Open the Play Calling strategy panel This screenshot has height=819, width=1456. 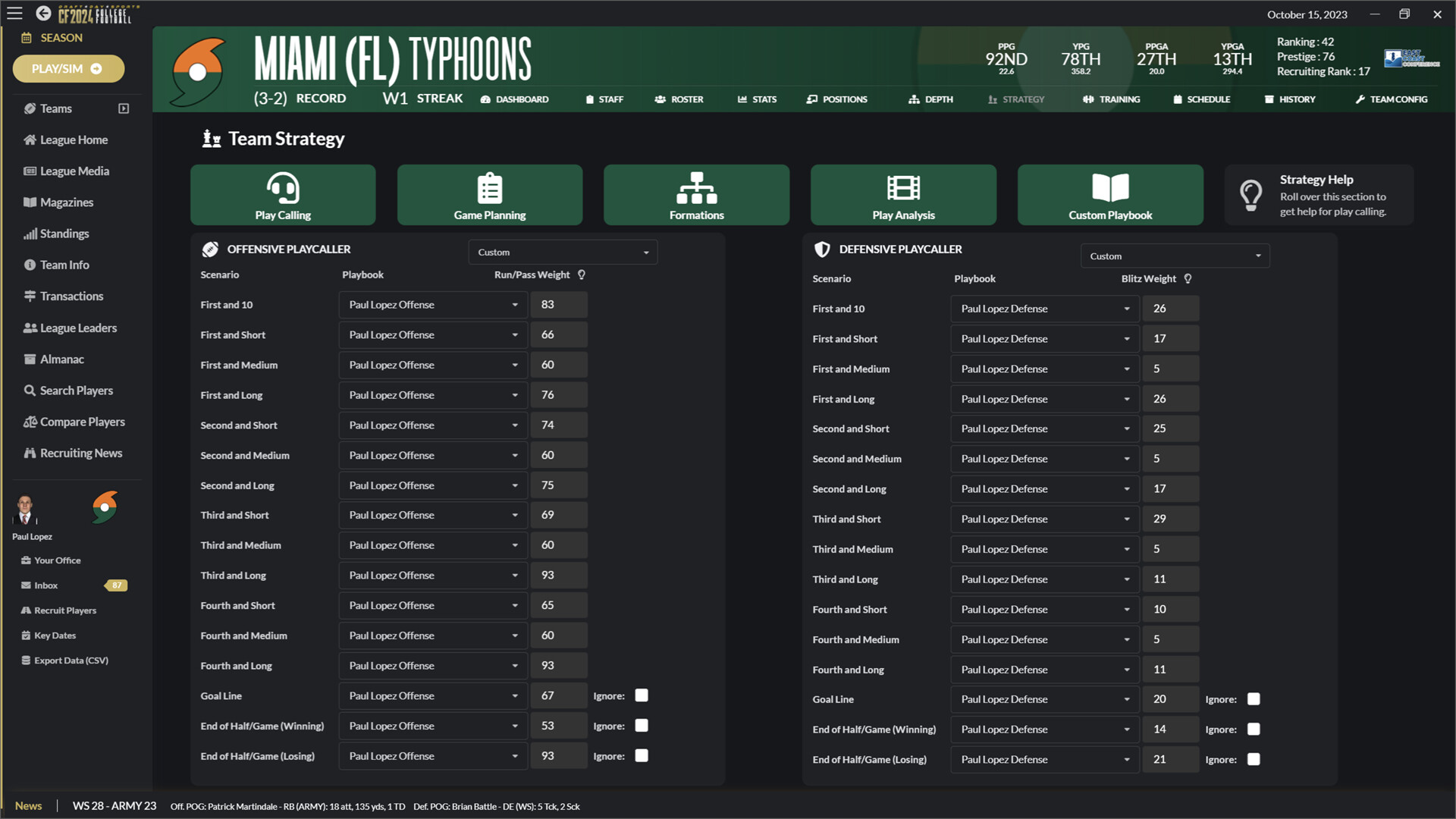[282, 194]
